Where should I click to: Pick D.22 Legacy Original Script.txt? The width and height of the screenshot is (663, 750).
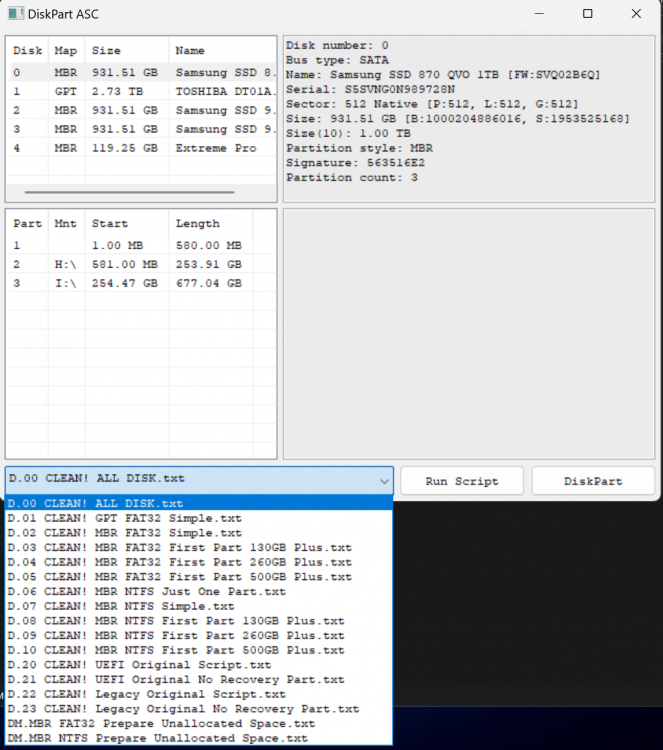(199, 695)
